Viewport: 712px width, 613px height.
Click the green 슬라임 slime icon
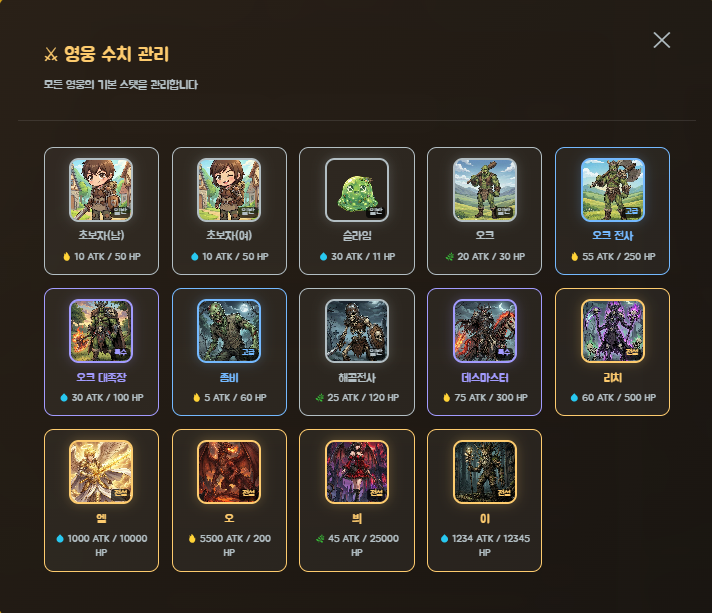coord(357,190)
